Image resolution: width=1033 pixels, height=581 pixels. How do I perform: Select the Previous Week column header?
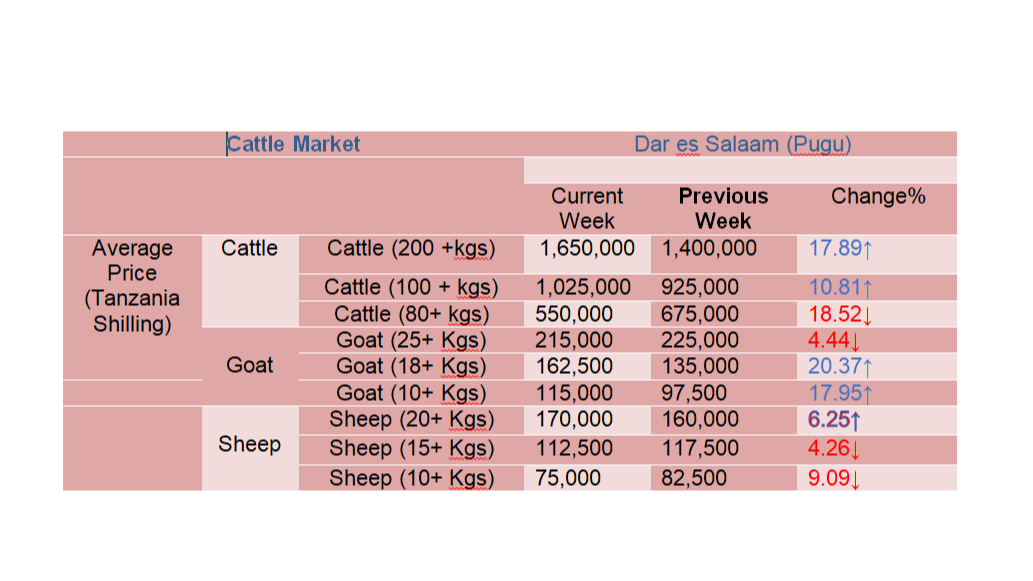click(723, 208)
